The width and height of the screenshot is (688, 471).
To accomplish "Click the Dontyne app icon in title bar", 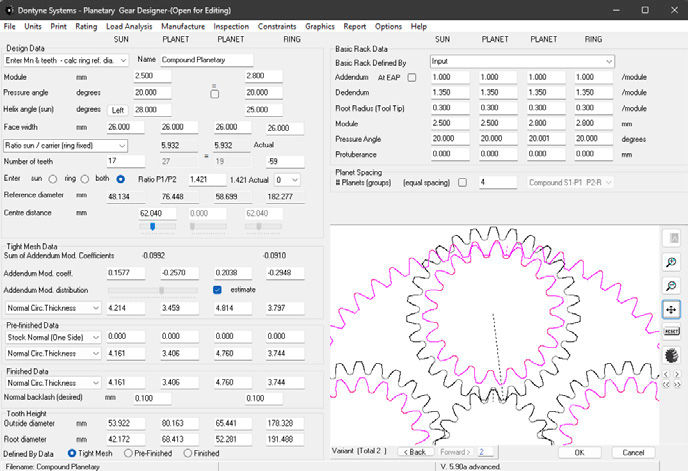I will pyautogui.click(x=9, y=10).
